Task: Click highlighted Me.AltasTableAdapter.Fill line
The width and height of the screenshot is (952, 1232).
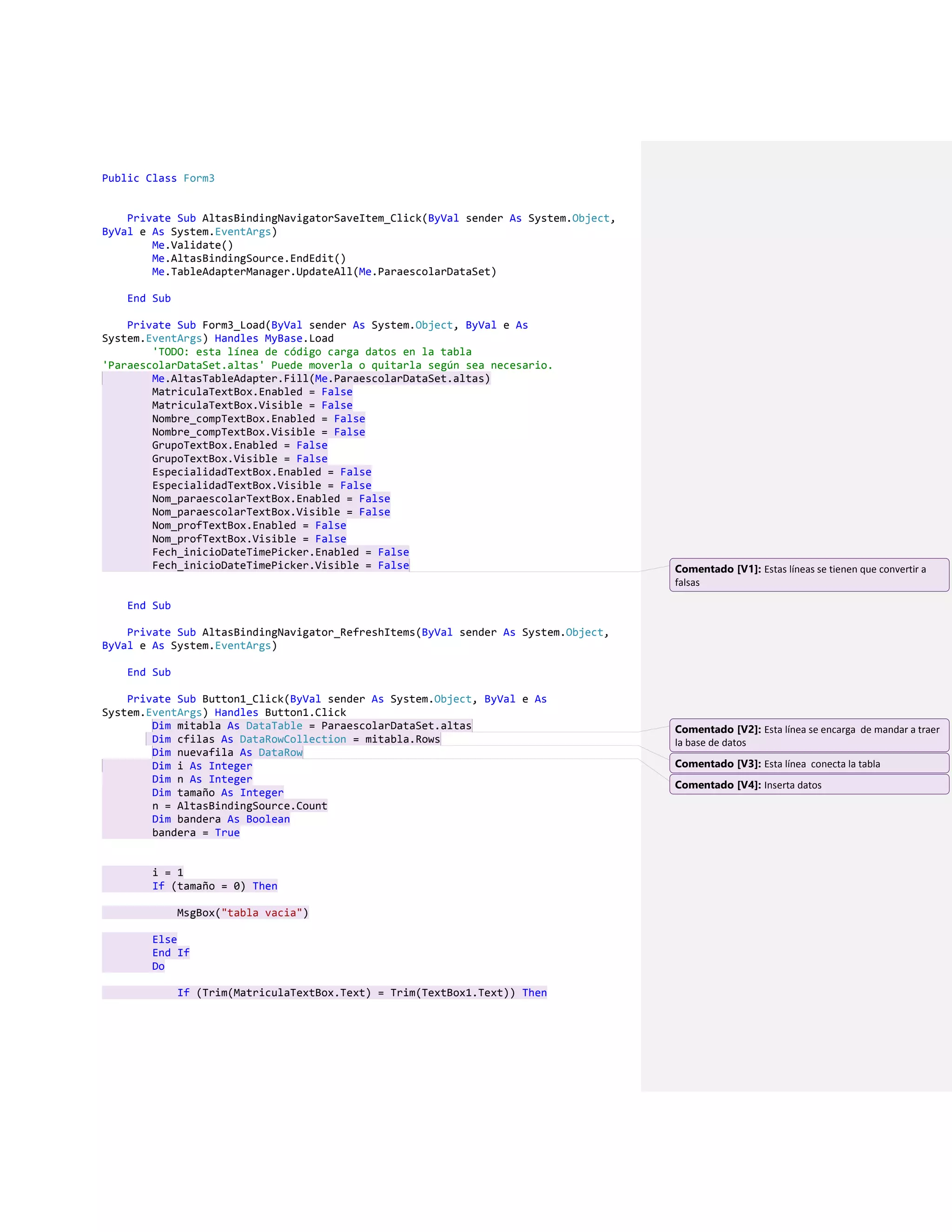Action: tap(321, 378)
